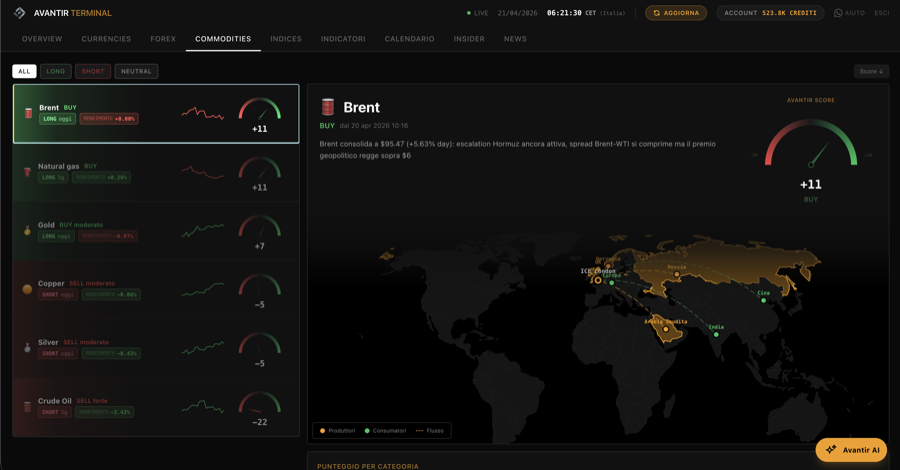Click the Avantir Terminal logo icon
Viewport: 900px width, 470px height.
[20, 13]
